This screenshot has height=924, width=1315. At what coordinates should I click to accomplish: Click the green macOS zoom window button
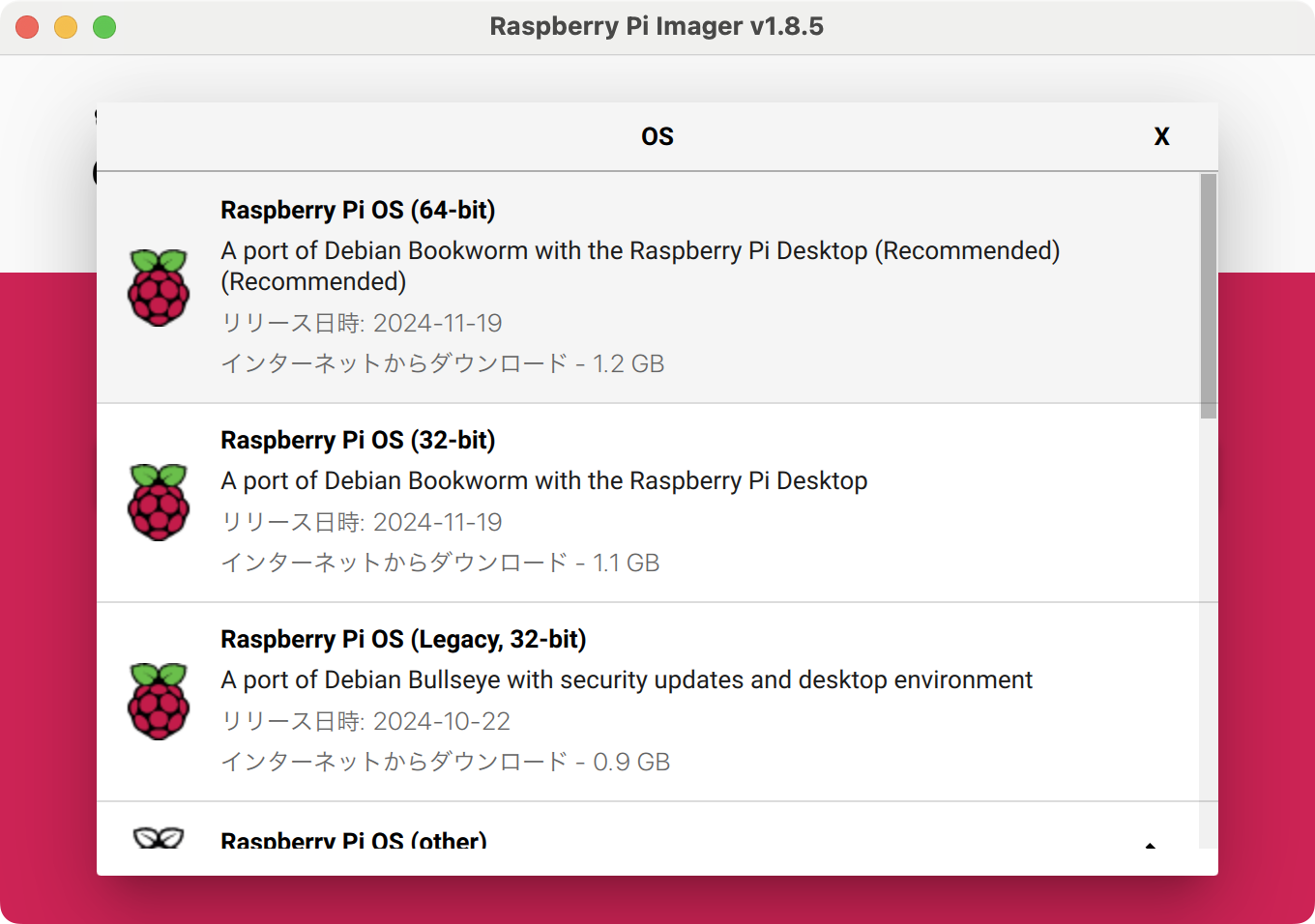click(x=104, y=27)
